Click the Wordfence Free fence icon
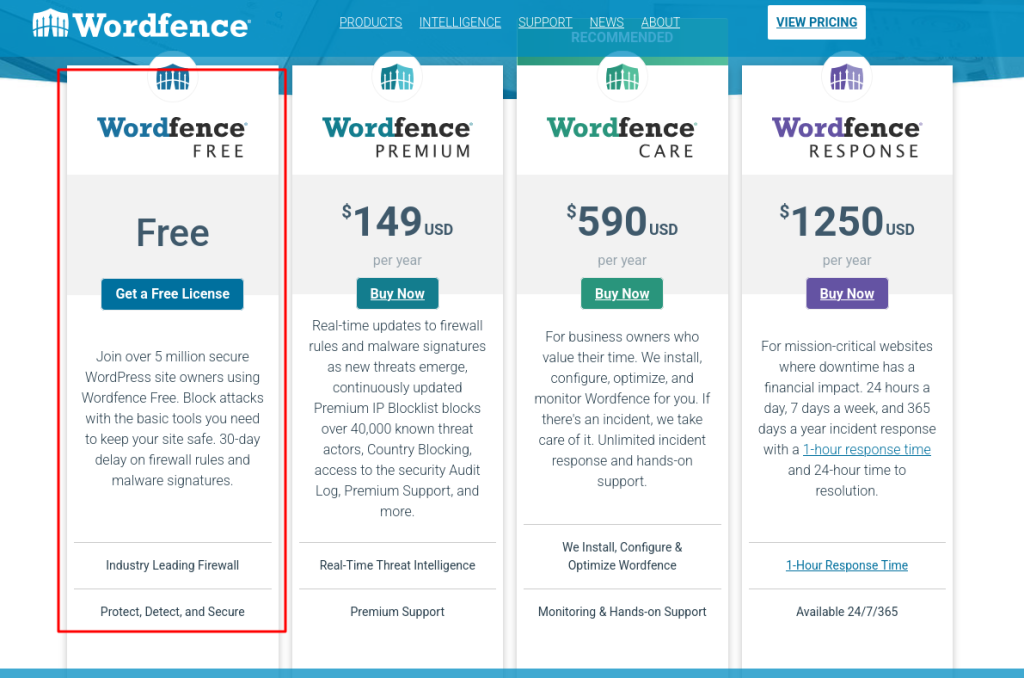Viewport: 1024px width, 678px height. point(172,77)
